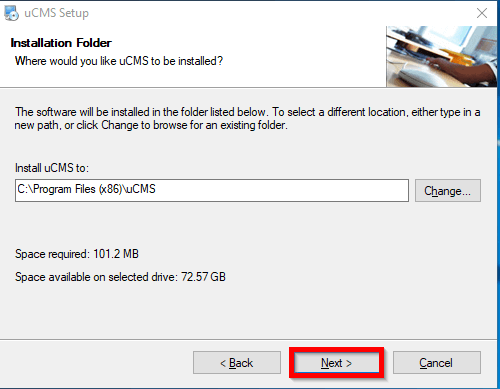Viewport: 500px width, 389px height.
Task: Return to previous step with < Back
Action: tap(237, 363)
